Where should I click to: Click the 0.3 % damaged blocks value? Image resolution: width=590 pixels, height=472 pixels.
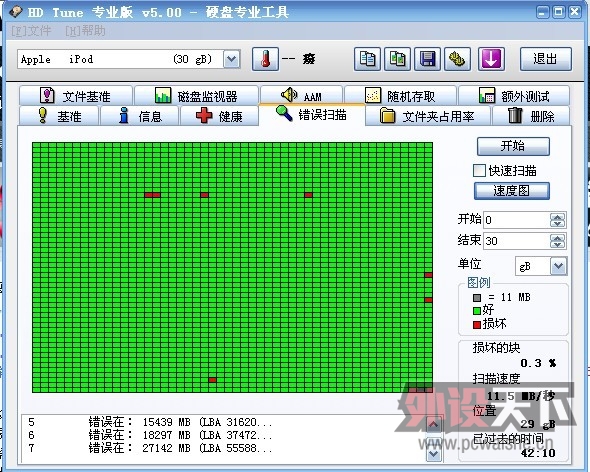pyautogui.click(x=538, y=363)
